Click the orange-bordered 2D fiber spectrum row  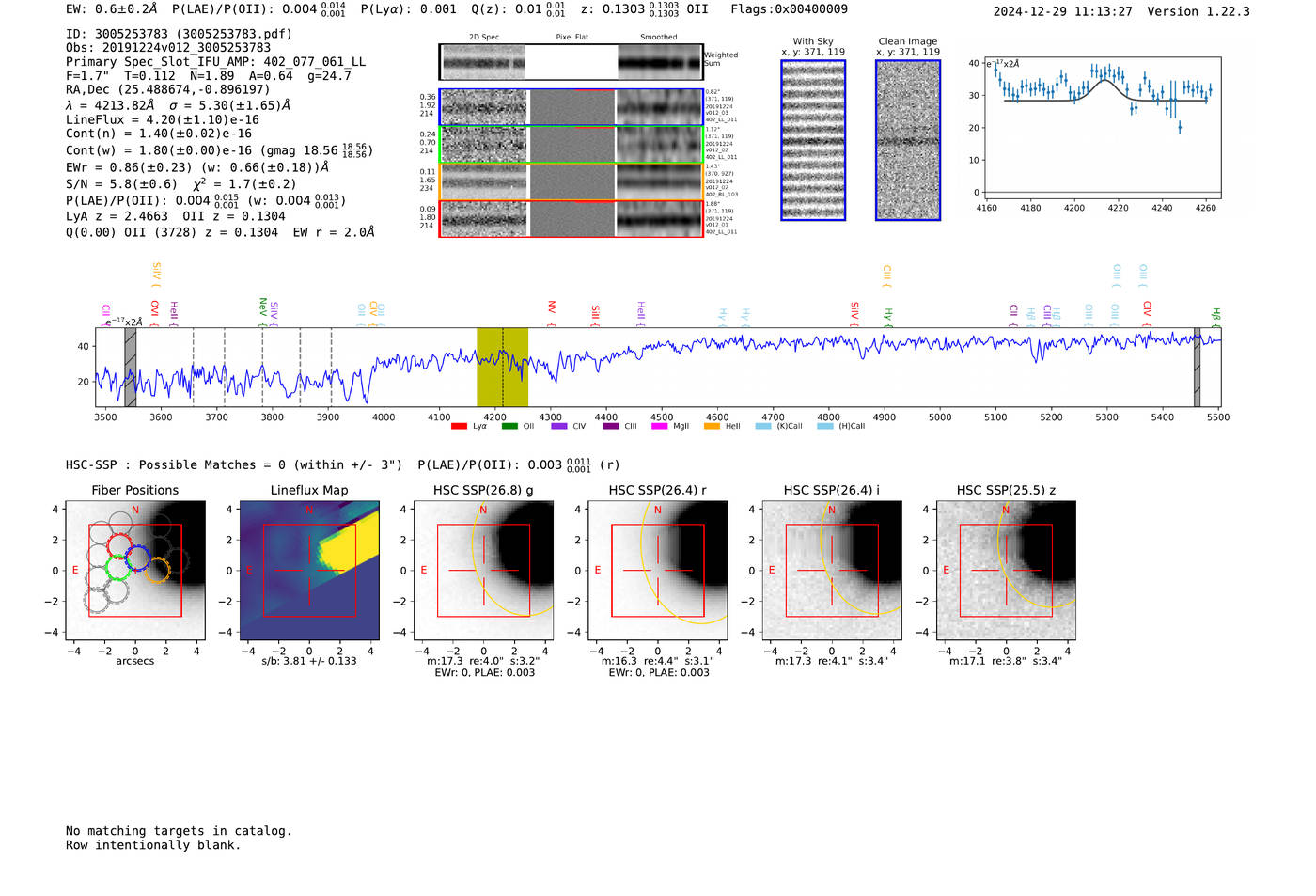[571, 181]
